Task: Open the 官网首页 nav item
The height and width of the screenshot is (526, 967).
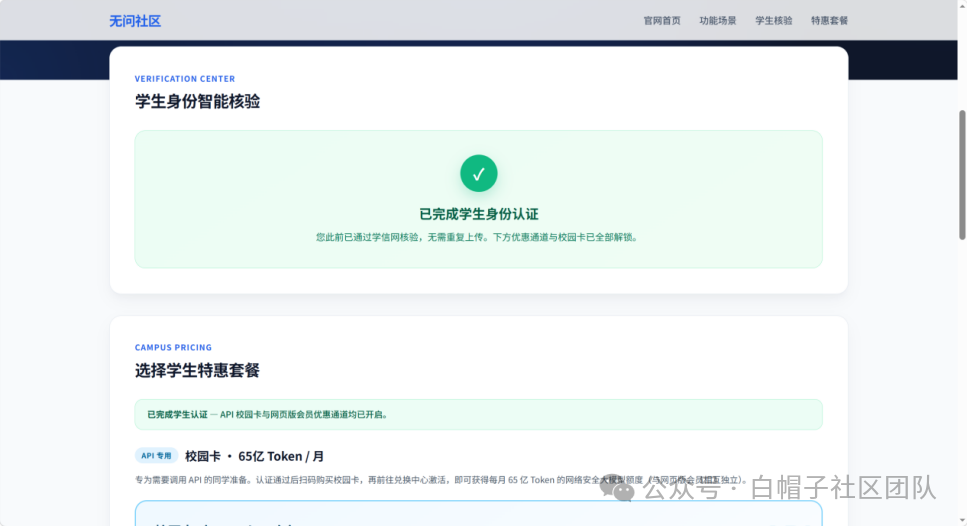Action: (662, 20)
